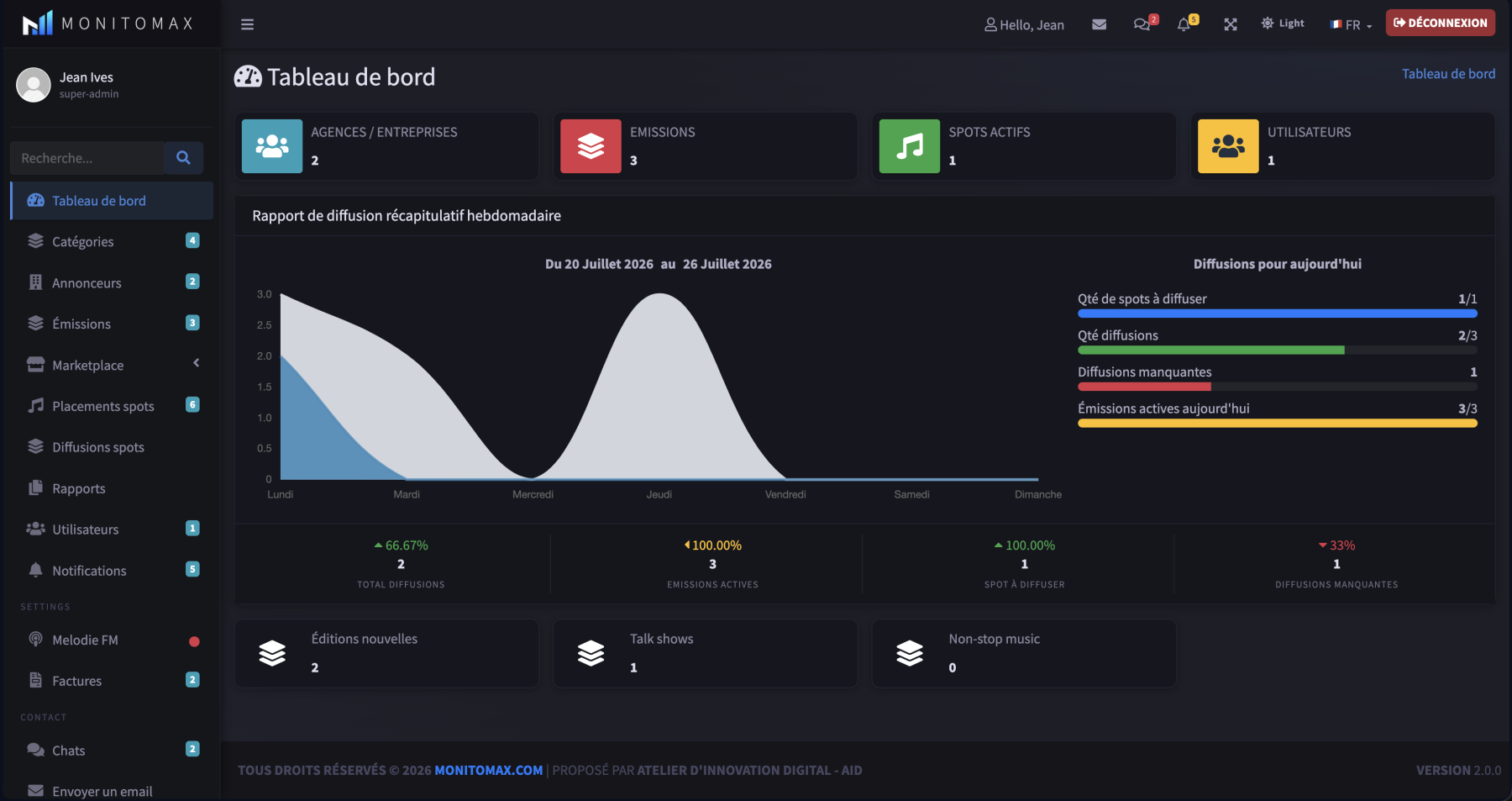
Task: Click the Jean Ives avatar picture
Action: point(34,85)
